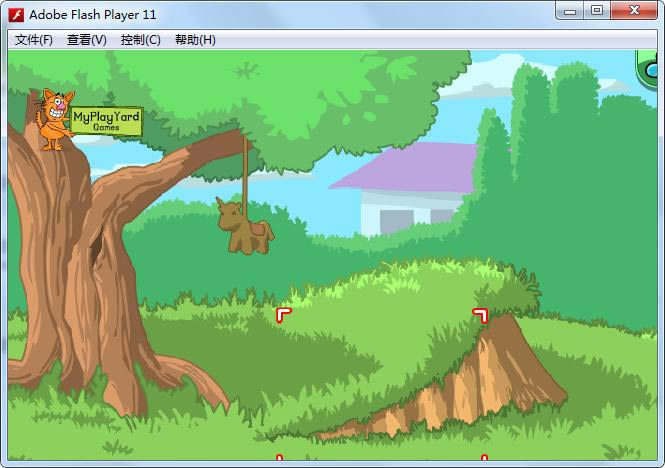665x468 pixels.
Task: Maximize the Flash Player window
Action: pos(597,10)
